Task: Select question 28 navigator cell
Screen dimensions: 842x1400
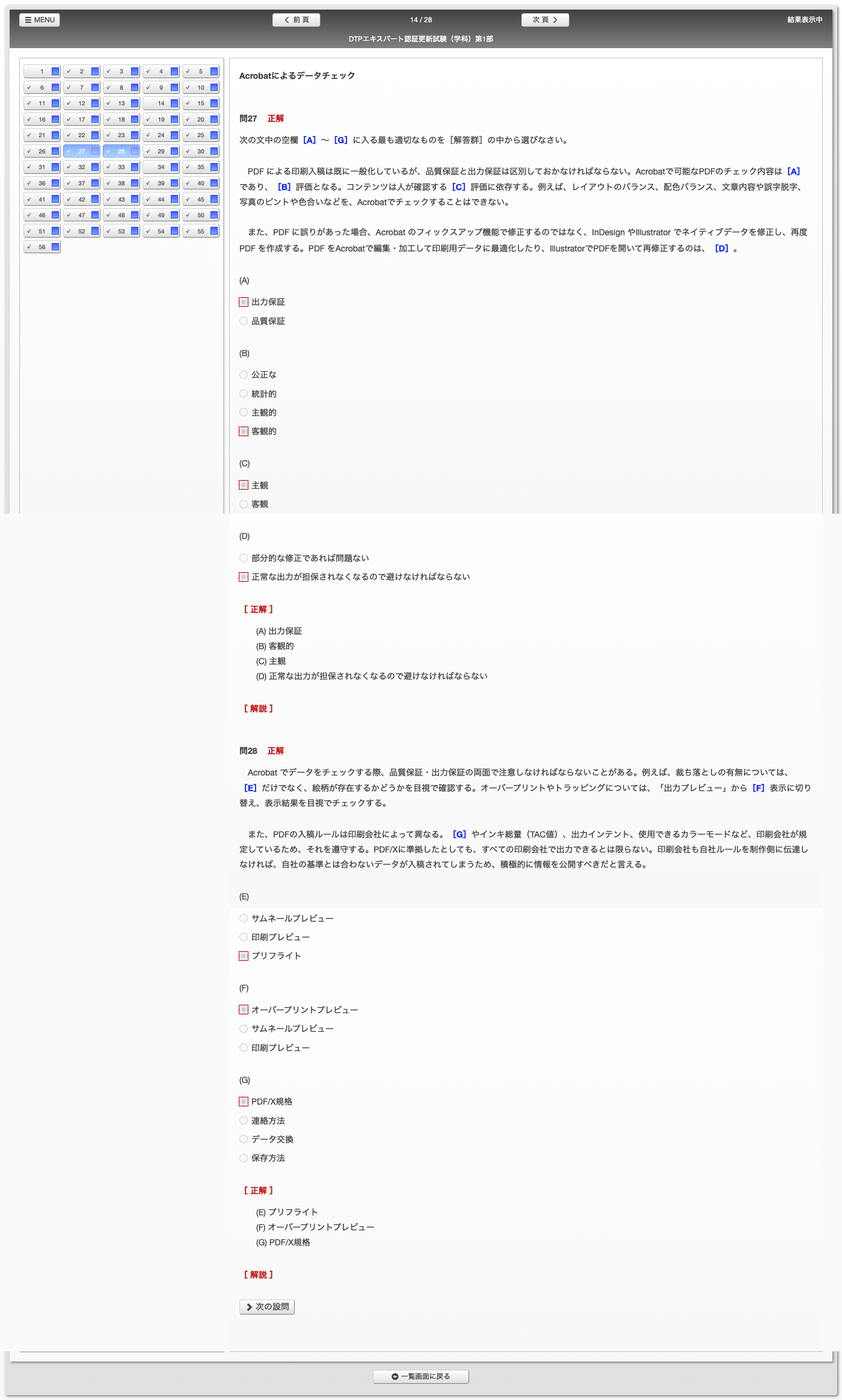Action: (x=121, y=151)
